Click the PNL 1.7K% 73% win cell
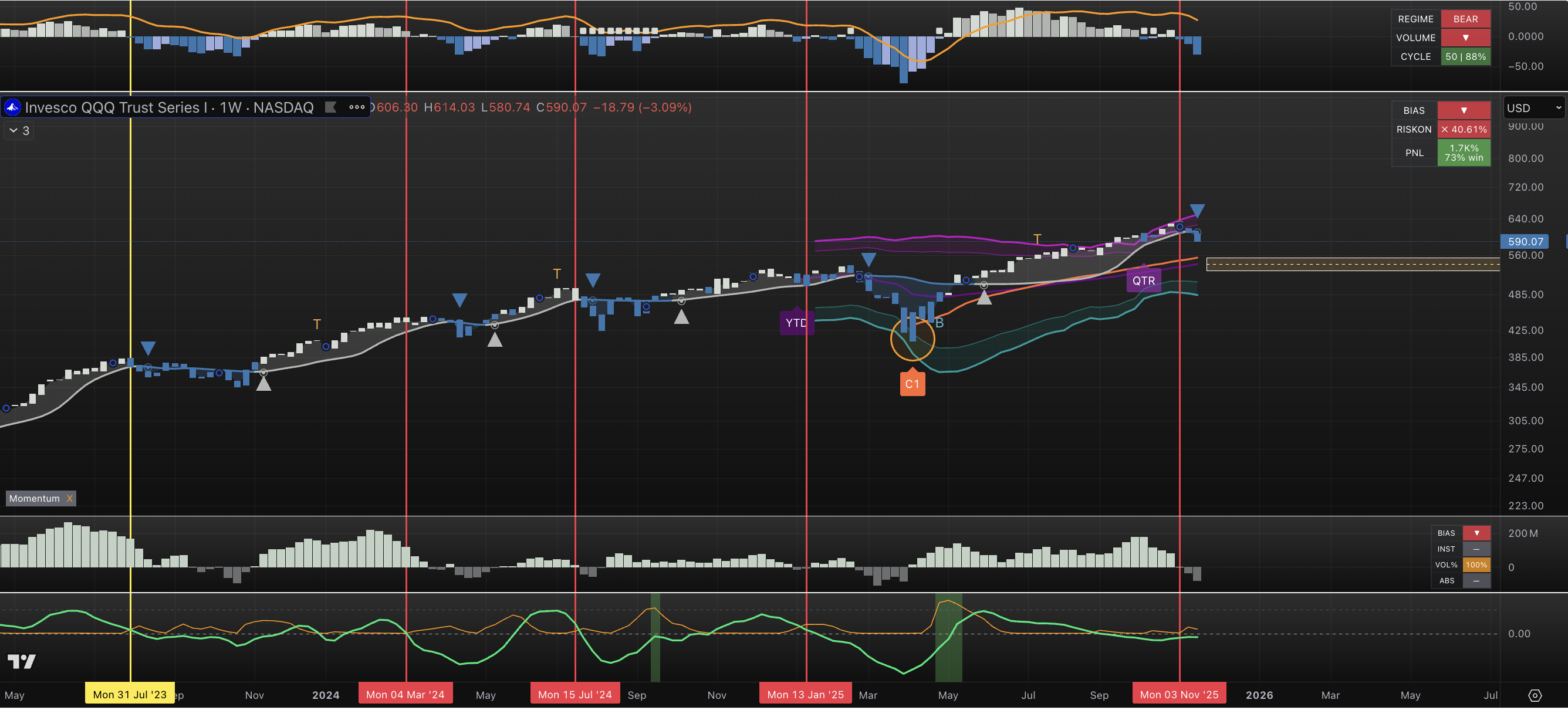This screenshot has height=710, width=1568. [x=1464, y=153]
